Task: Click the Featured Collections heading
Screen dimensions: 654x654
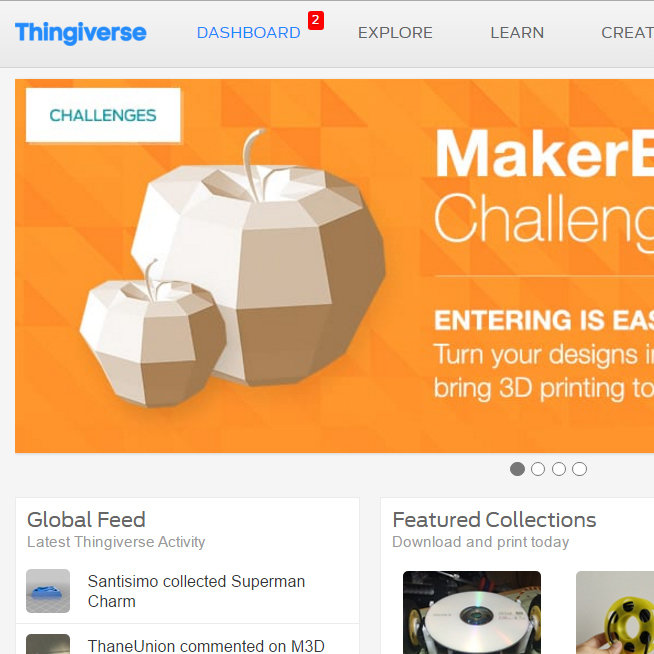Action: (494, 520)
